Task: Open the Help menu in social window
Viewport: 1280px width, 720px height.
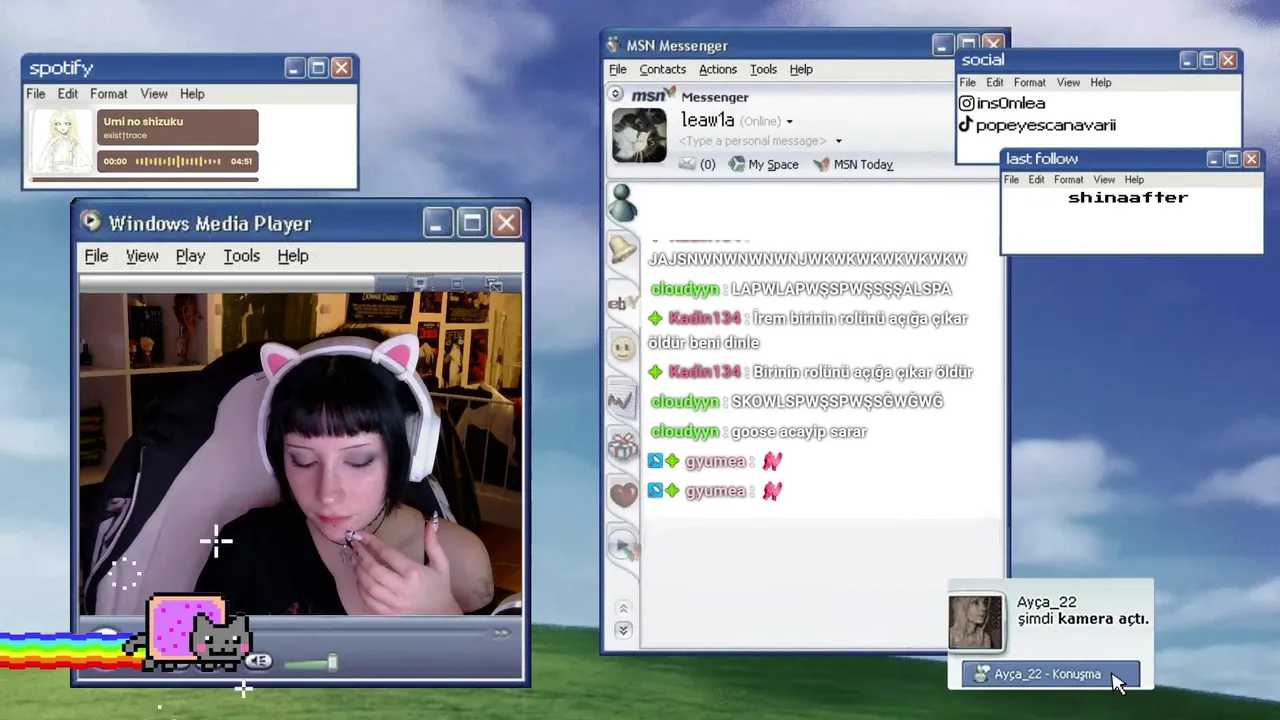Action: tap(1101, 83)
